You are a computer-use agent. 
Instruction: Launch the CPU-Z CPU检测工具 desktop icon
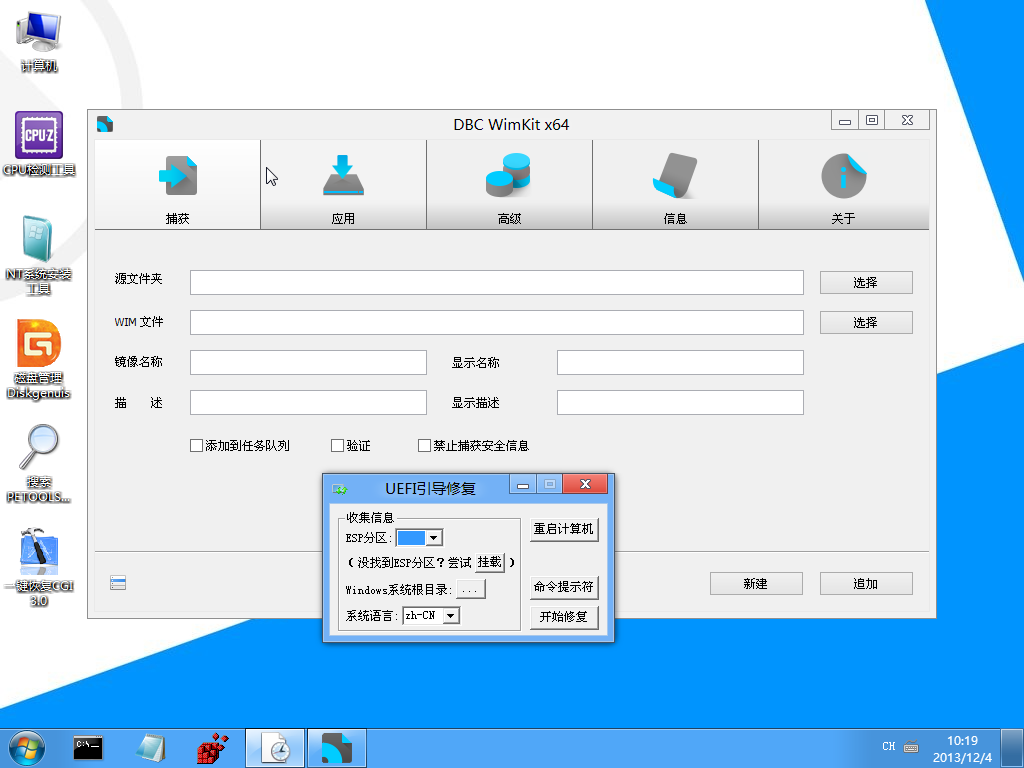tap(39, 144)
